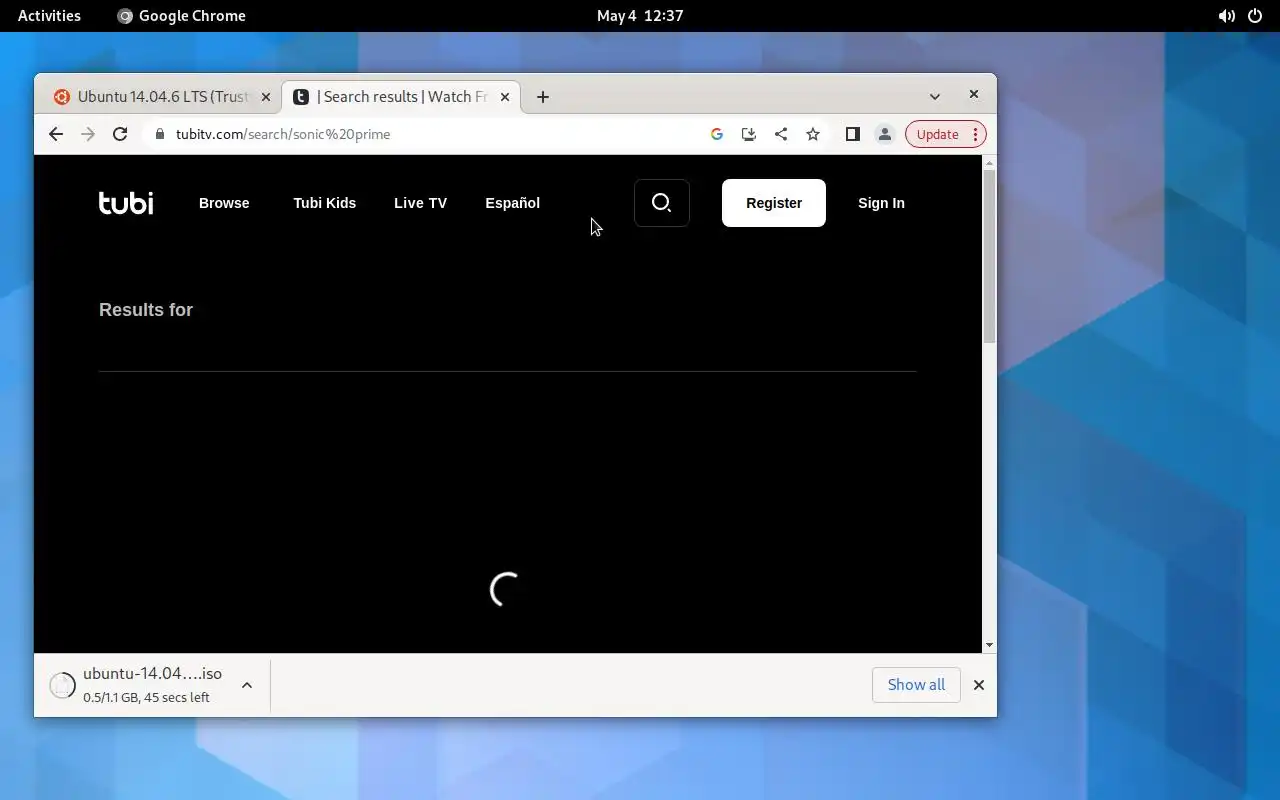Click the browser forward arrow
This screenshot has width=1280, height=800.
pos(88,134)
